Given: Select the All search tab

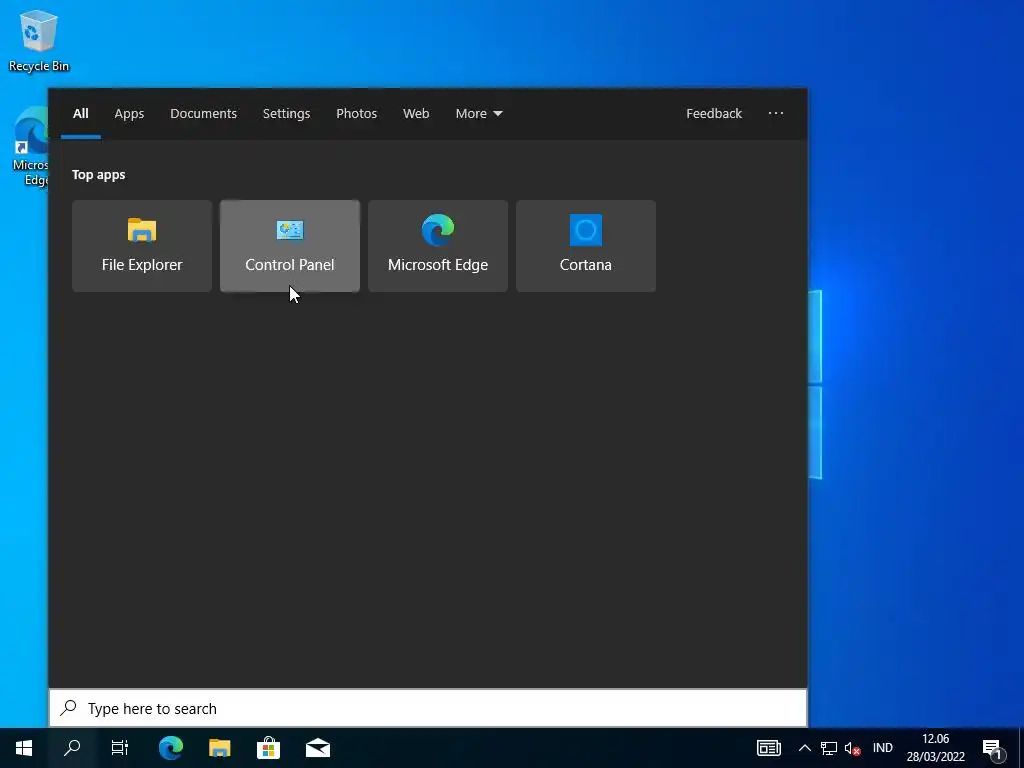Looking at the screenshot, I should tap(80, 114).
